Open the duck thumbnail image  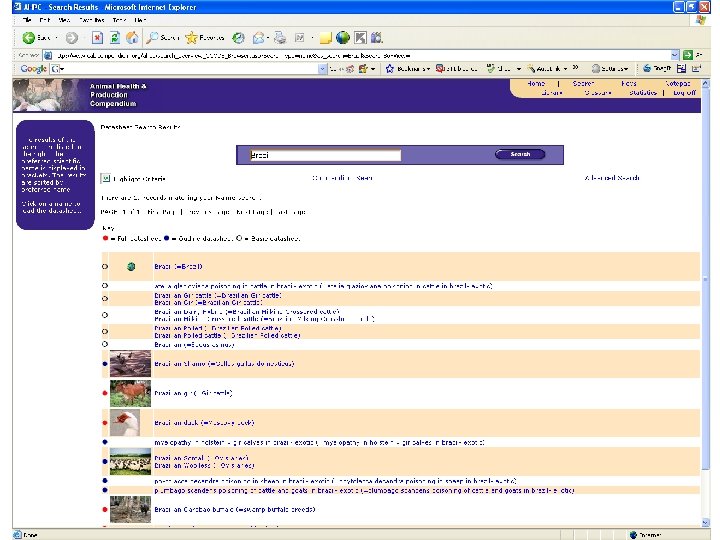pos(125,423)
